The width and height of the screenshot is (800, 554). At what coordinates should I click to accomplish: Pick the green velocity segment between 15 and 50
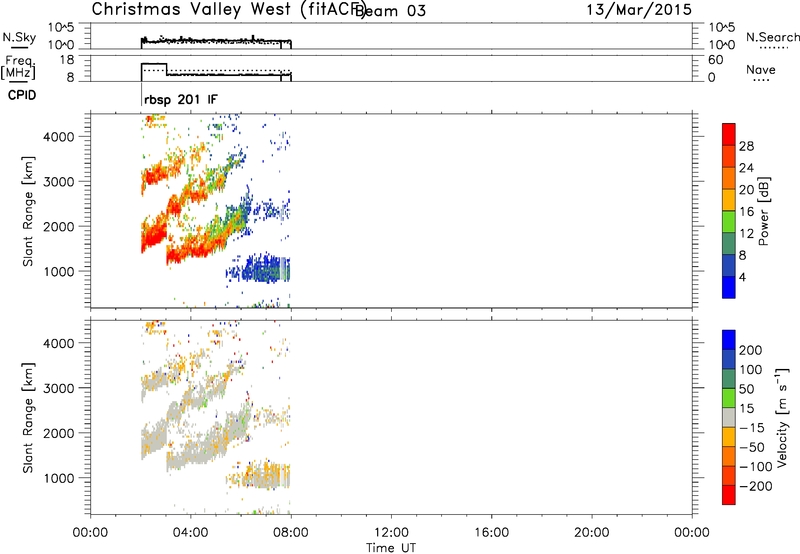729,398
